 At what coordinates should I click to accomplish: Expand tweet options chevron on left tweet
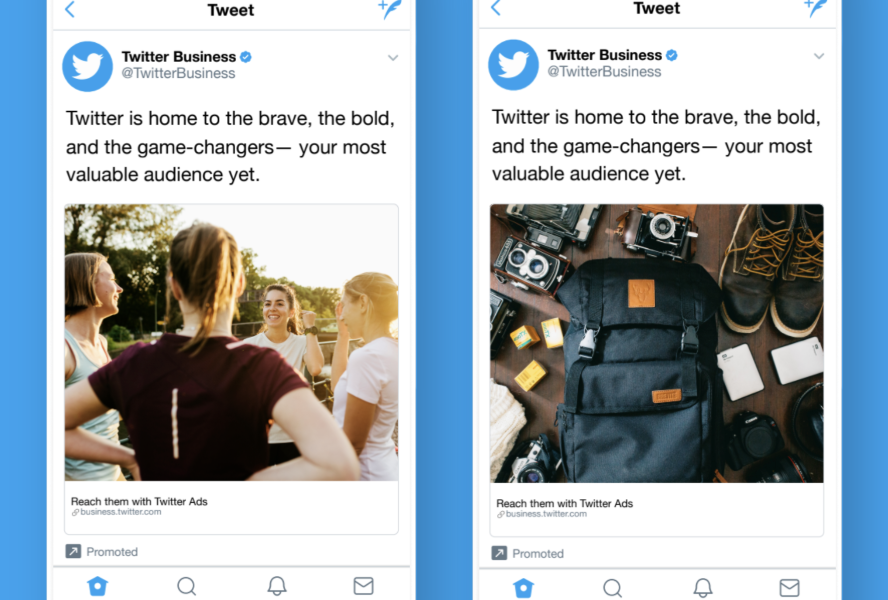coord(393,58)
